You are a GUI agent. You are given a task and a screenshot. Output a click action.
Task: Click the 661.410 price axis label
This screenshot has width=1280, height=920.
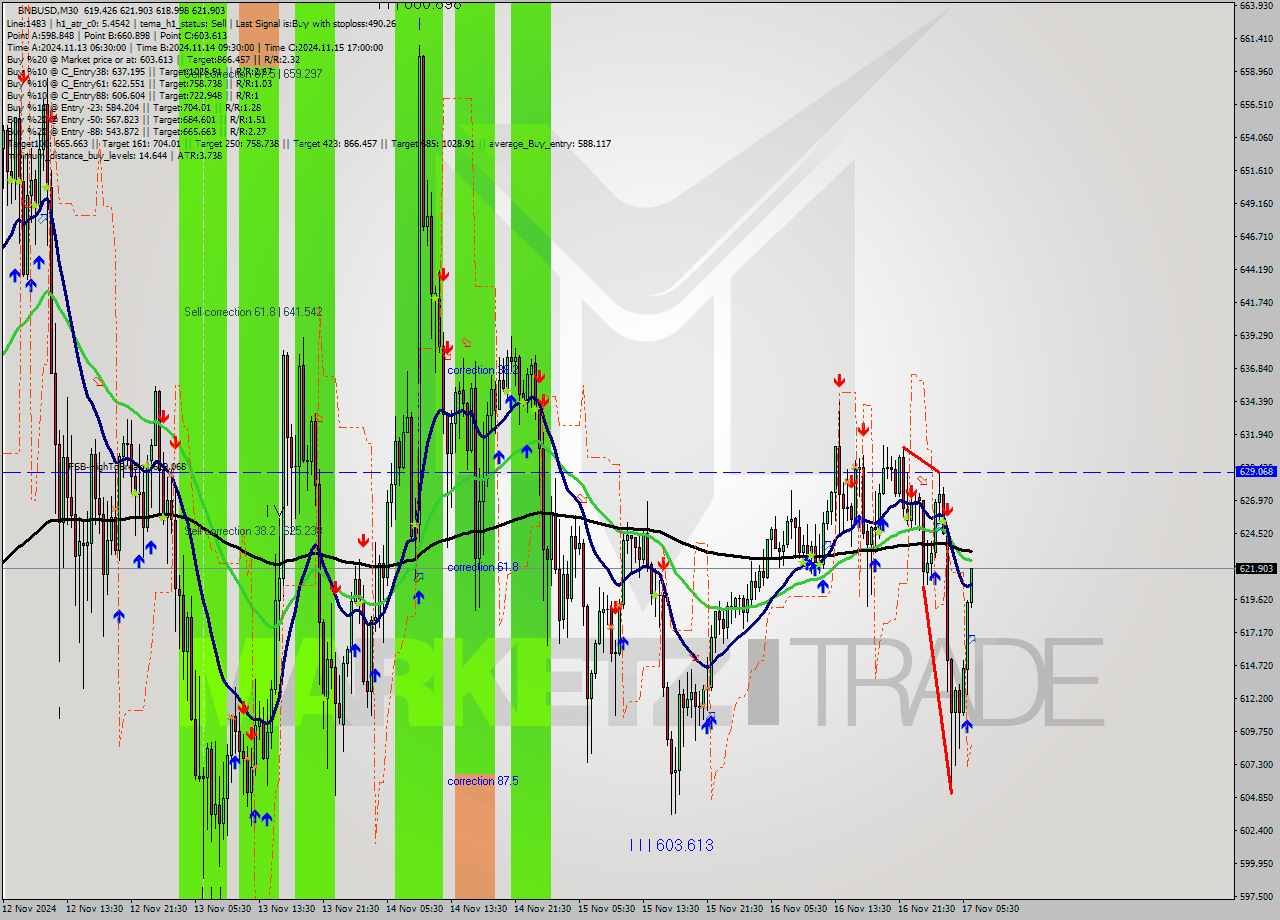[1255, 38]
